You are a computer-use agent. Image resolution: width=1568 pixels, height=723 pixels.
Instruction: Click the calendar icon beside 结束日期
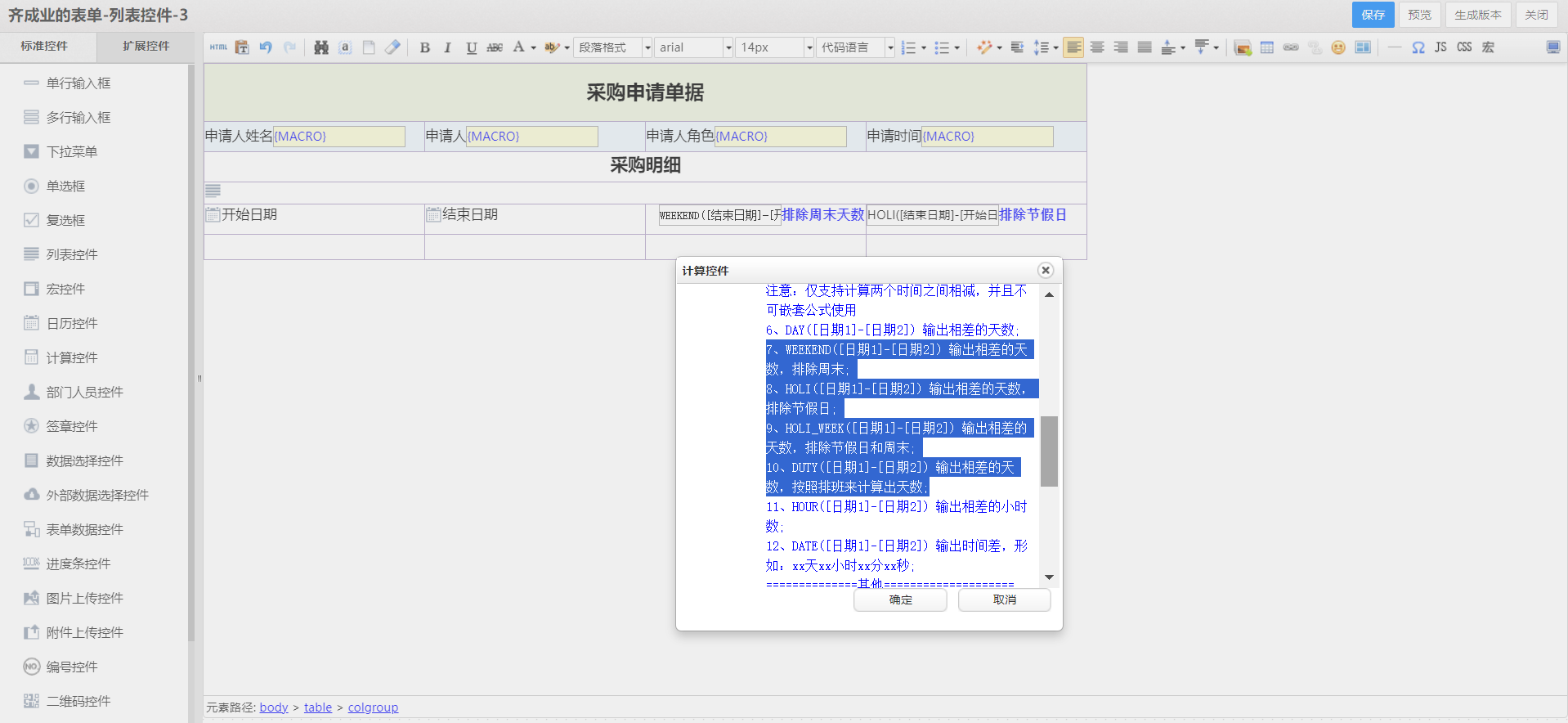[433, 214]
